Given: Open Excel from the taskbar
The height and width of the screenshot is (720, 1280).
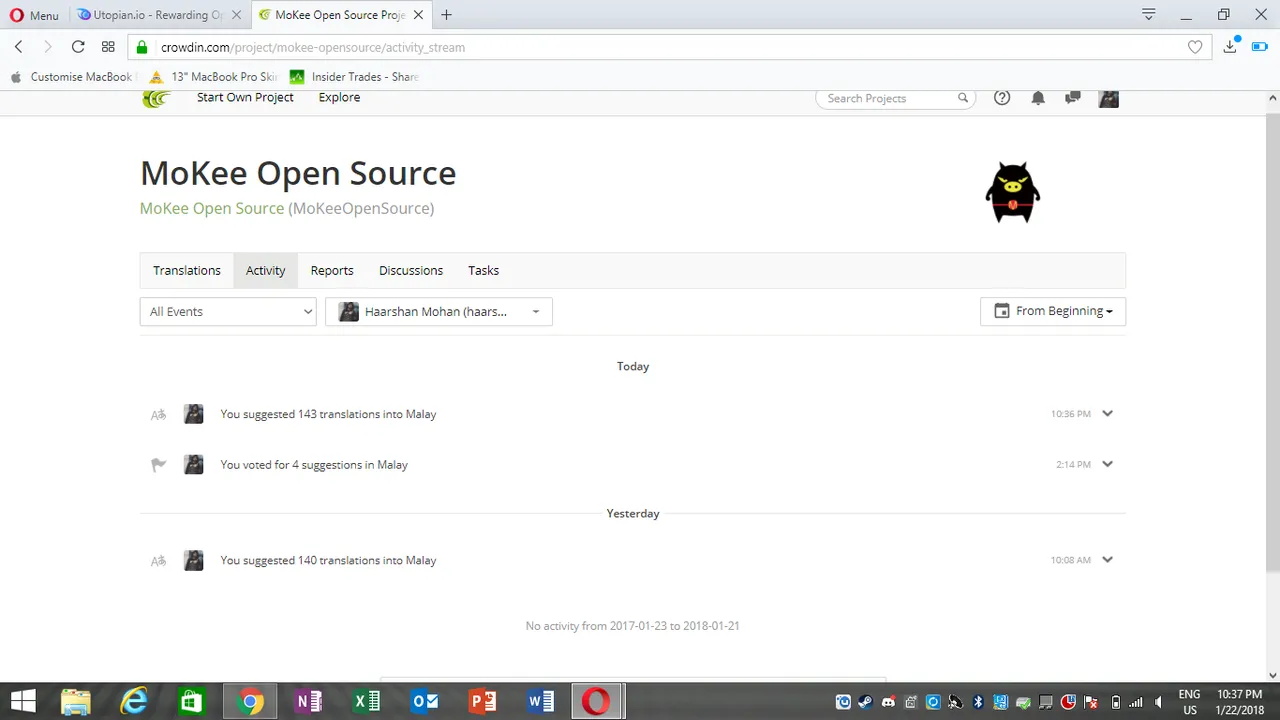Looking at the screenshot, I should click(x=366, y=701).
